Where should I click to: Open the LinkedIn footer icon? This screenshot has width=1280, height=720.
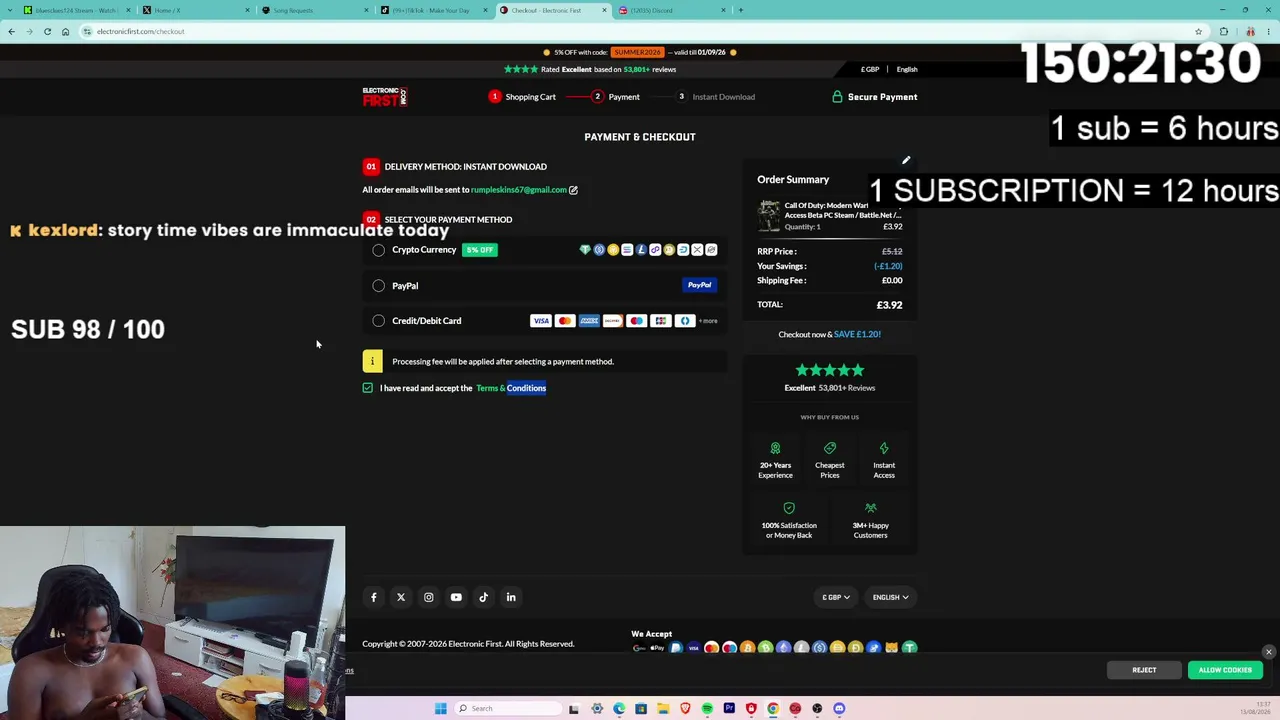tap(511, 597)
